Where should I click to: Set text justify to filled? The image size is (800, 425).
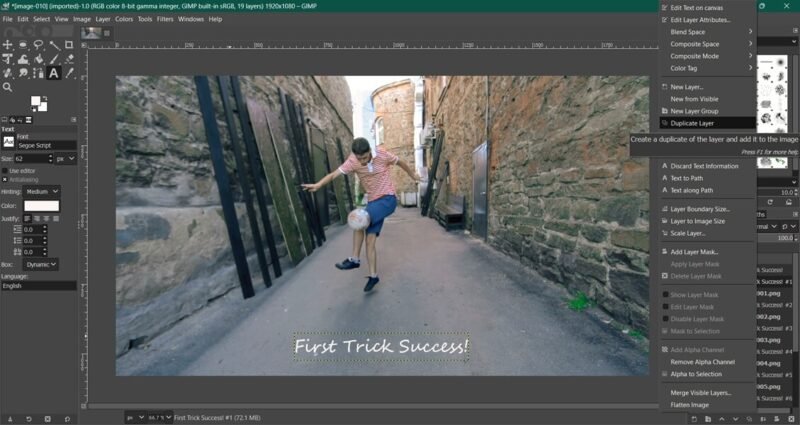click(x=56, y=218)
